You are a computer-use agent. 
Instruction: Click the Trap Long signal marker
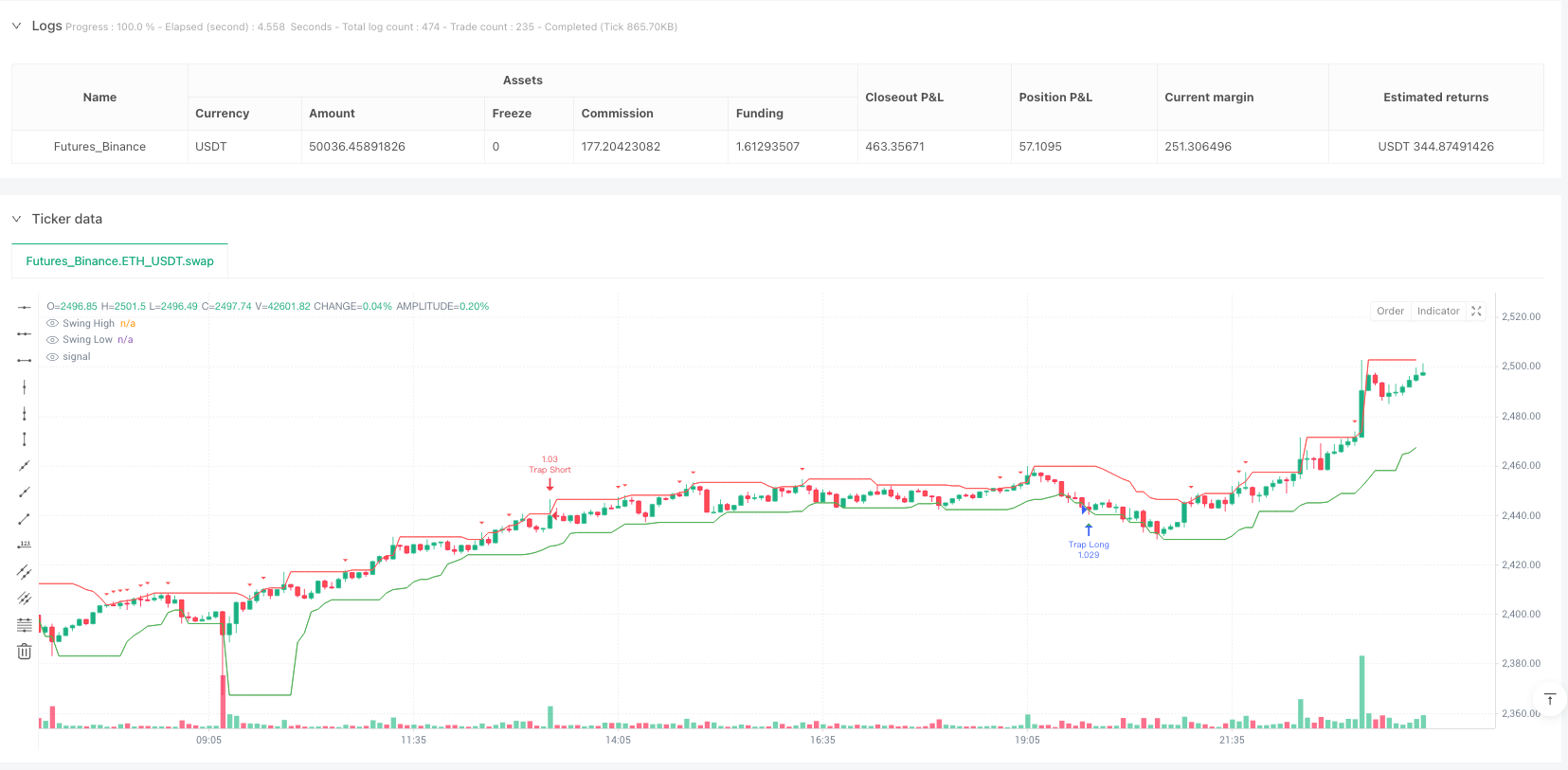1089,532
